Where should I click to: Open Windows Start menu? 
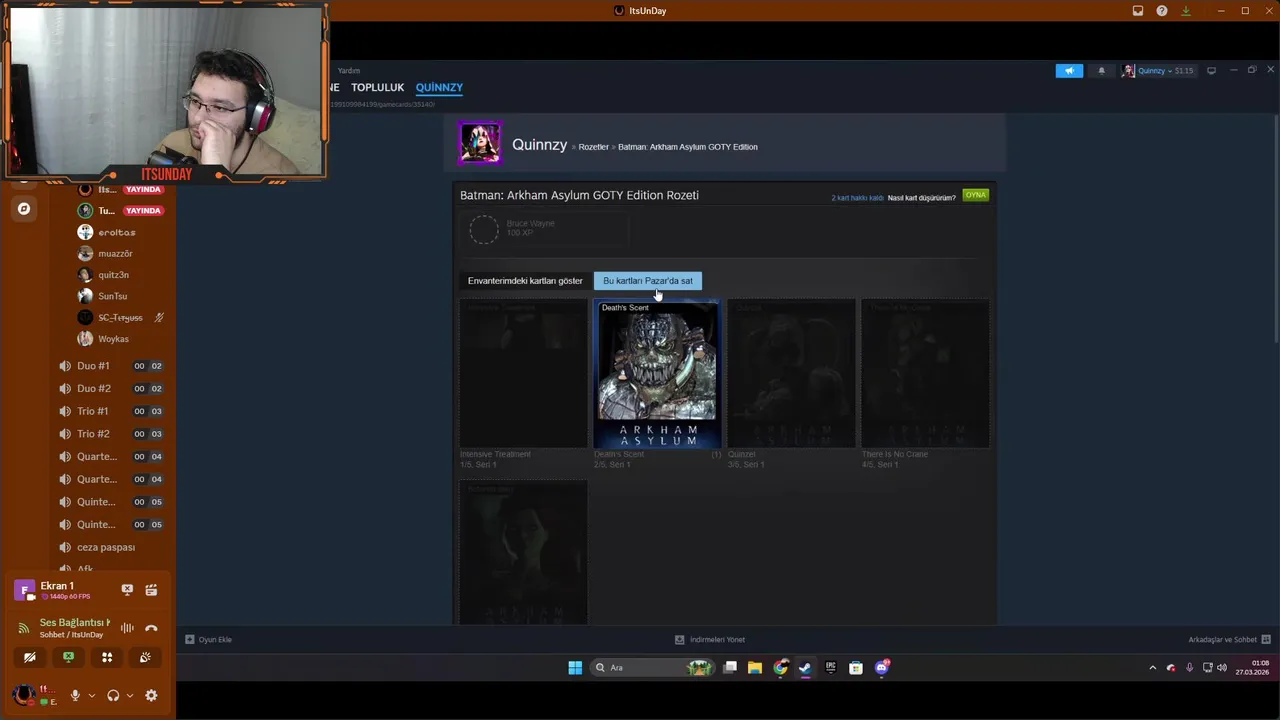tap(575, 667)
